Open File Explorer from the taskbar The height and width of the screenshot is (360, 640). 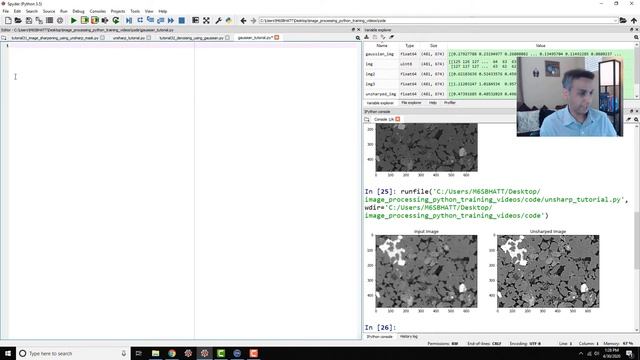[x=156, y=353]
